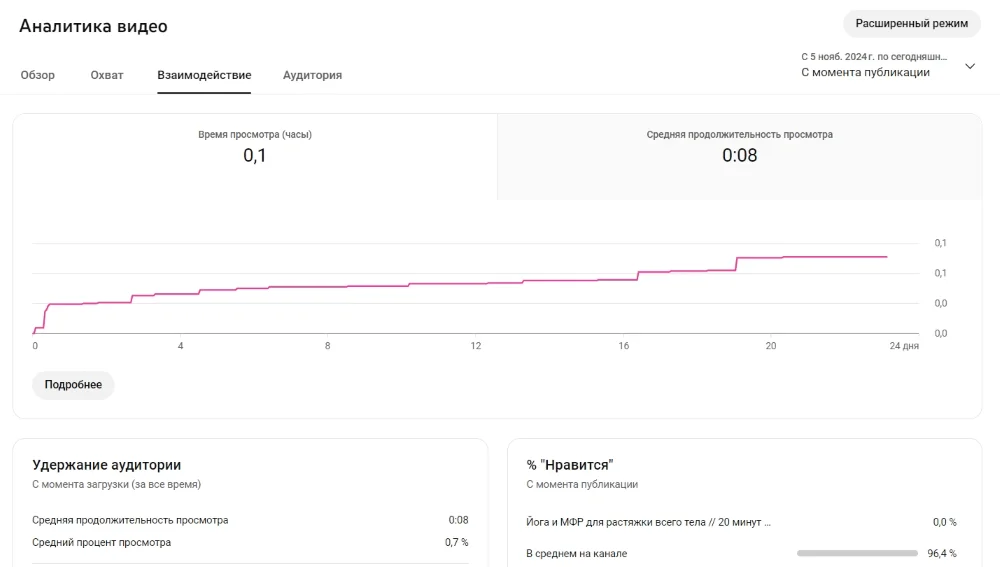
Task: Switch to the Обзор tab
Action: 38,75
